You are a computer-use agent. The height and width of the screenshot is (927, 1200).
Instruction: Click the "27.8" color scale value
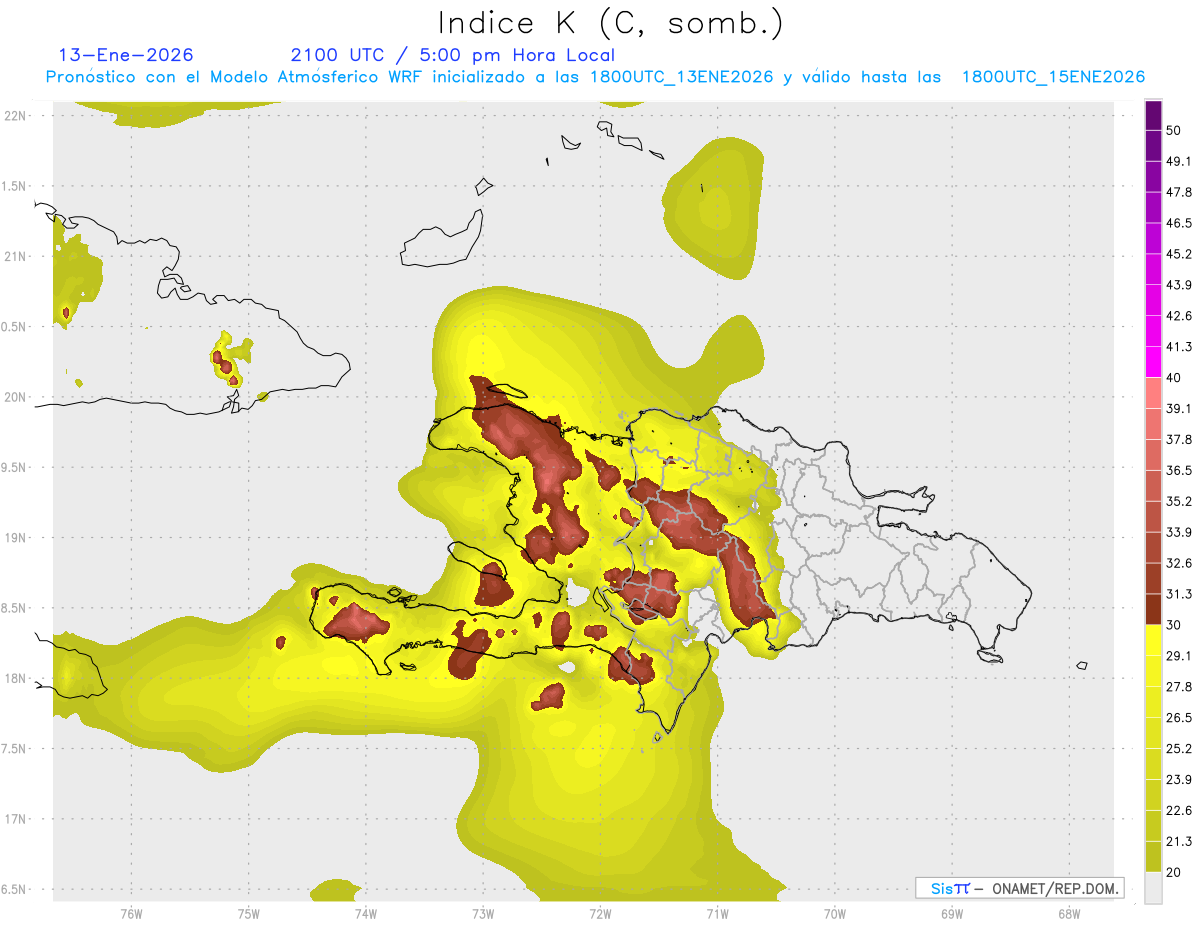coord(1179,687)
